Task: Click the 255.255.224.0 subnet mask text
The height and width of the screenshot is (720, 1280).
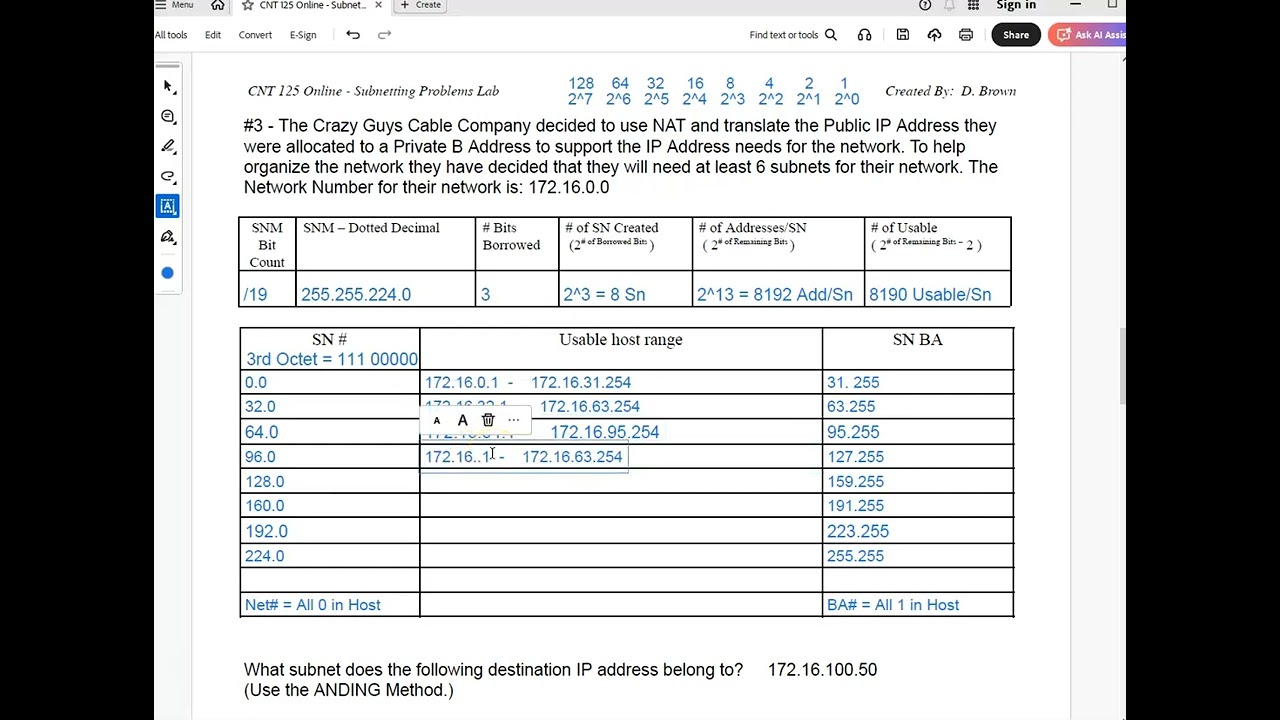Action: (356, 295)
